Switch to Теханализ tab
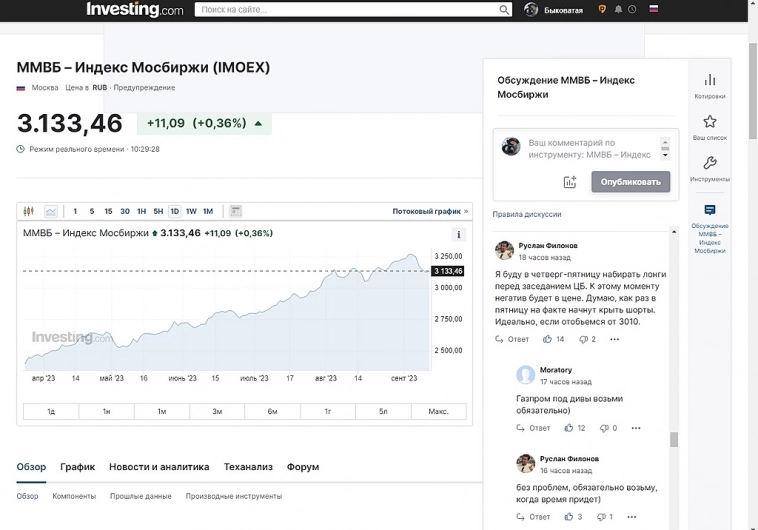Image resolution: width=758 pixels, height=530 pixels. point(248,467)
